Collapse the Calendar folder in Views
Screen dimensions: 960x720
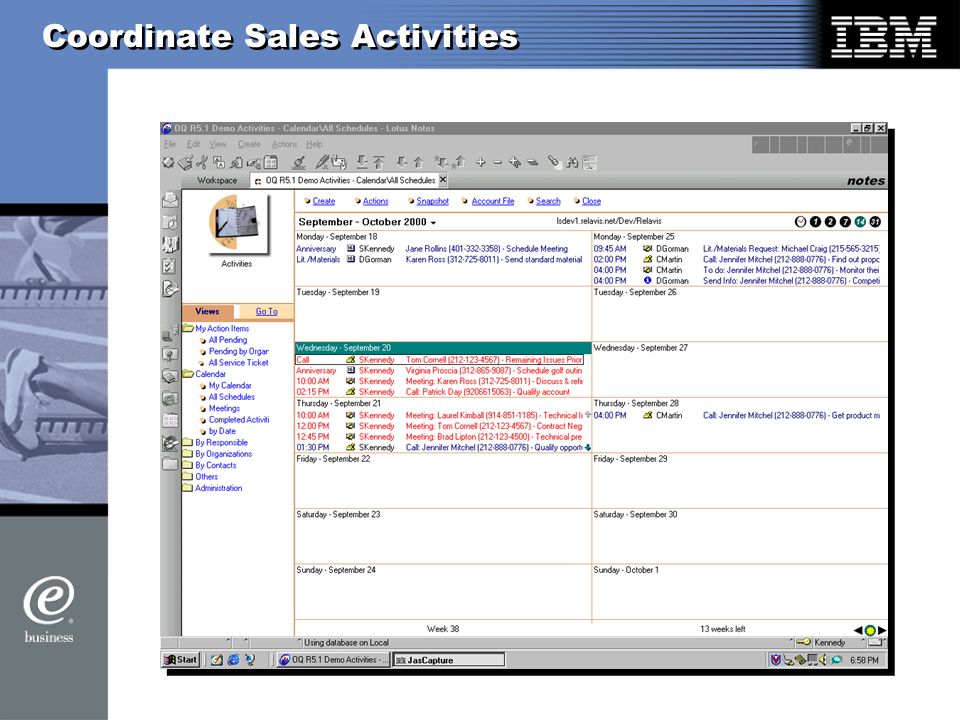tap(188, 374)
